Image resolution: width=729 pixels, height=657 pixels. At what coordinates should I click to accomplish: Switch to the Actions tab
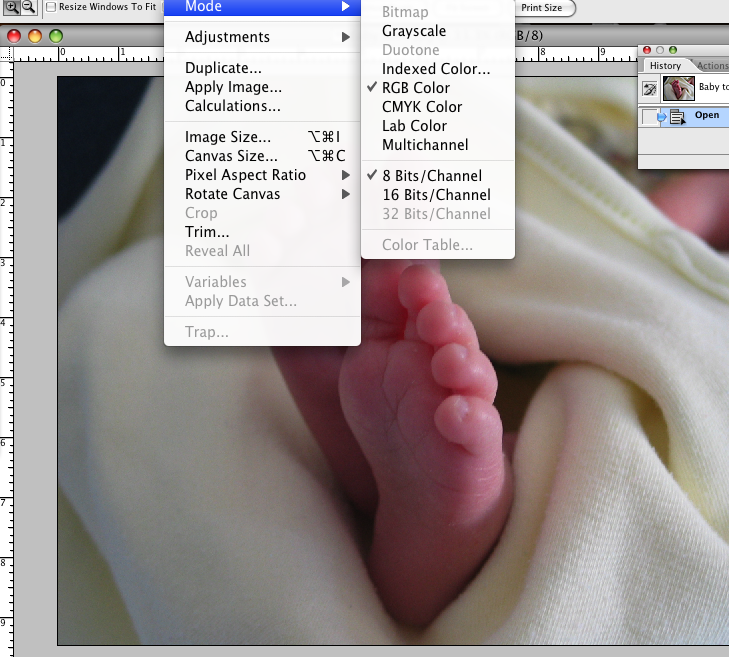click(x=711, y=66)
